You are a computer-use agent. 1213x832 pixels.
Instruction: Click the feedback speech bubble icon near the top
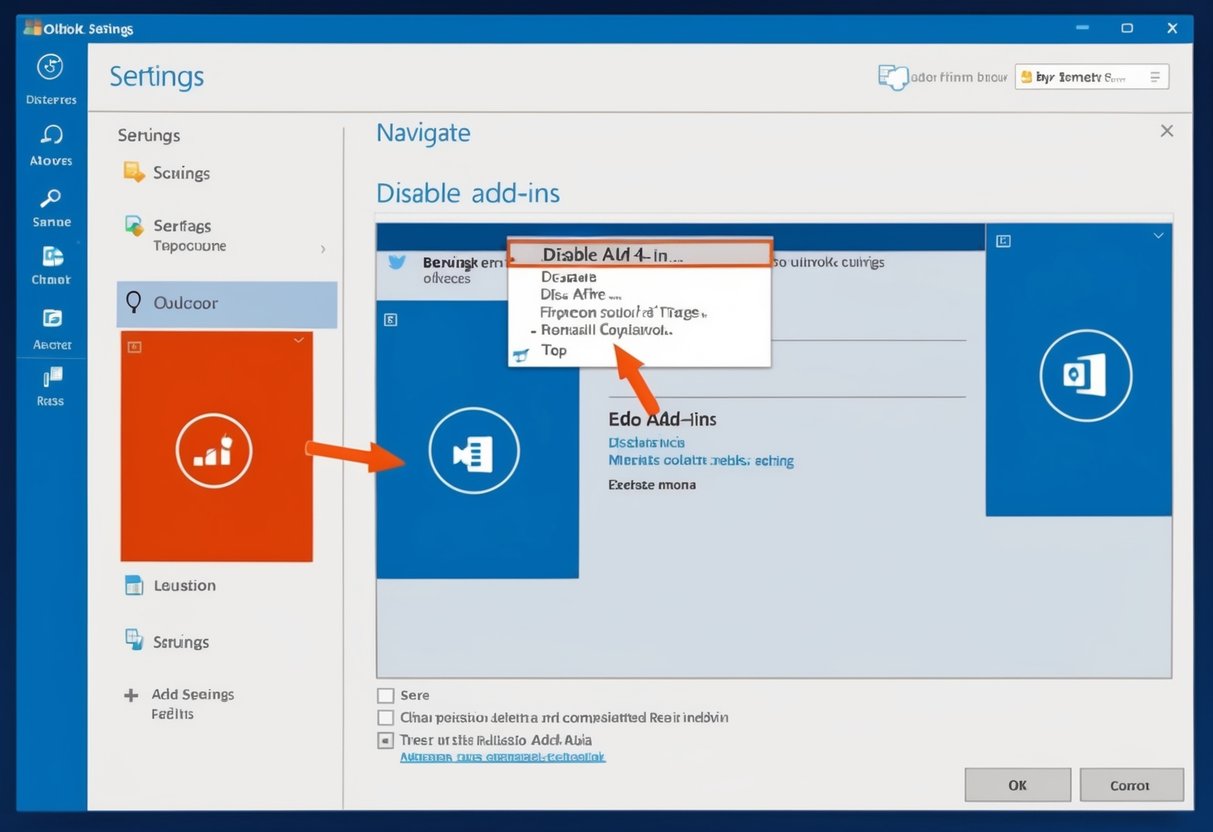894,75
